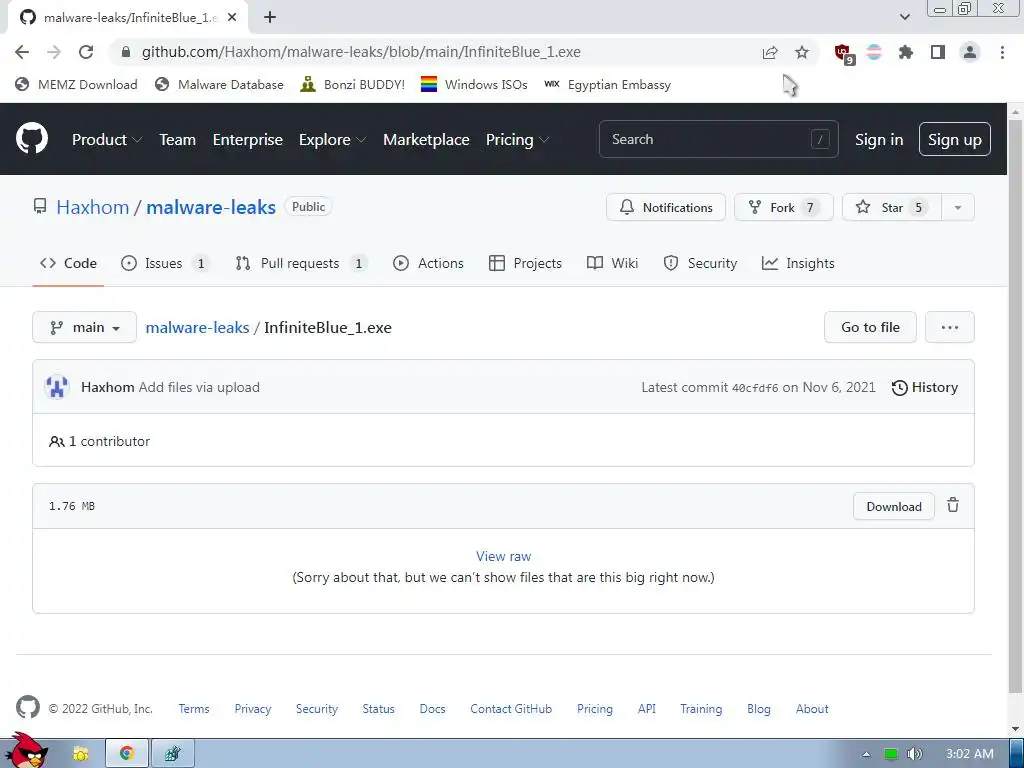The image size is (1024, 768).
Task: Click the Team header link
Action: click(178, 139)
